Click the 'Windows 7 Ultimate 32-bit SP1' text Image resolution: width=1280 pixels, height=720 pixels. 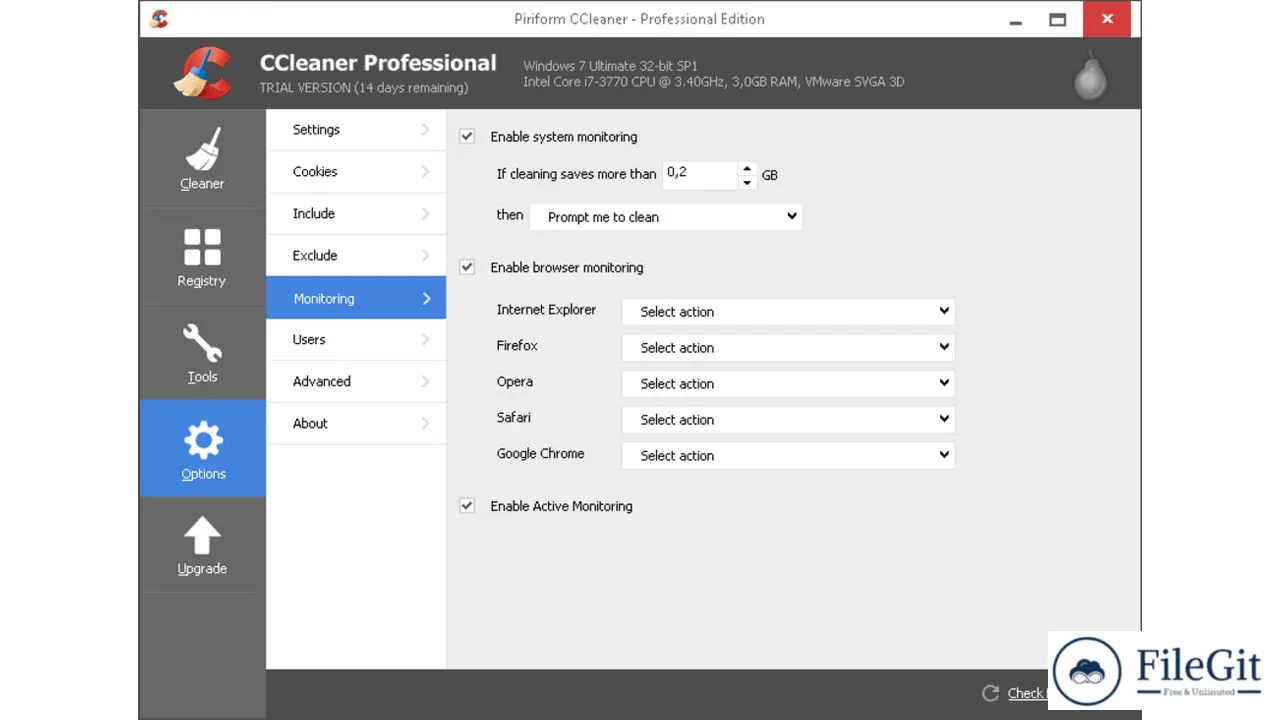pyautogui.click(x=612, y=66)
